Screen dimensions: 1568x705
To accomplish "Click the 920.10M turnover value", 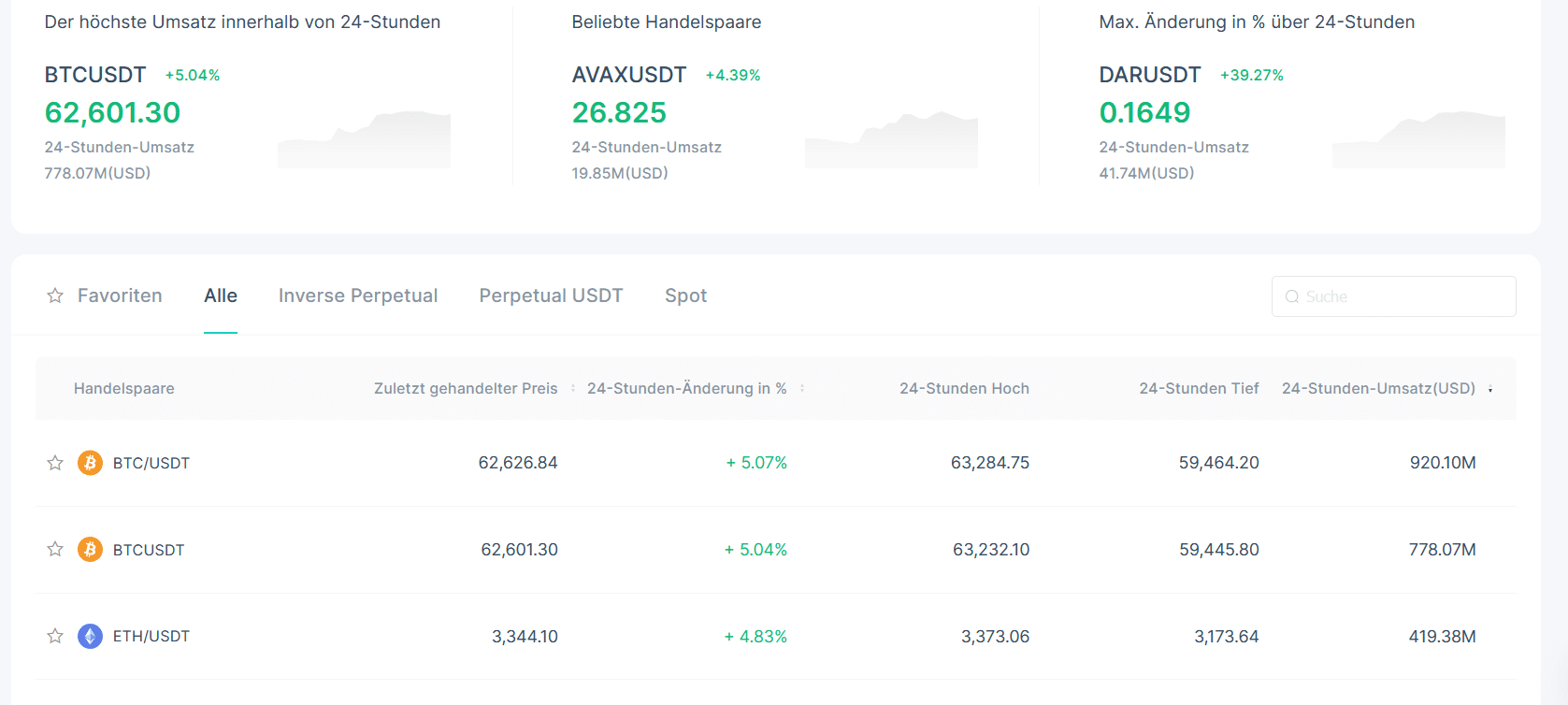I will tap(1443, 463).
